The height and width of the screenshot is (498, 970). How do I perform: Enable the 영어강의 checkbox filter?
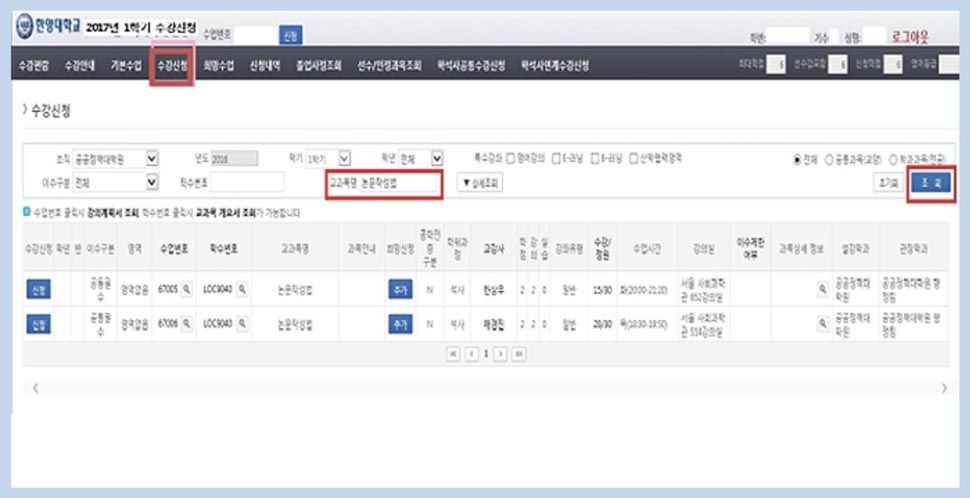(511, 158)
